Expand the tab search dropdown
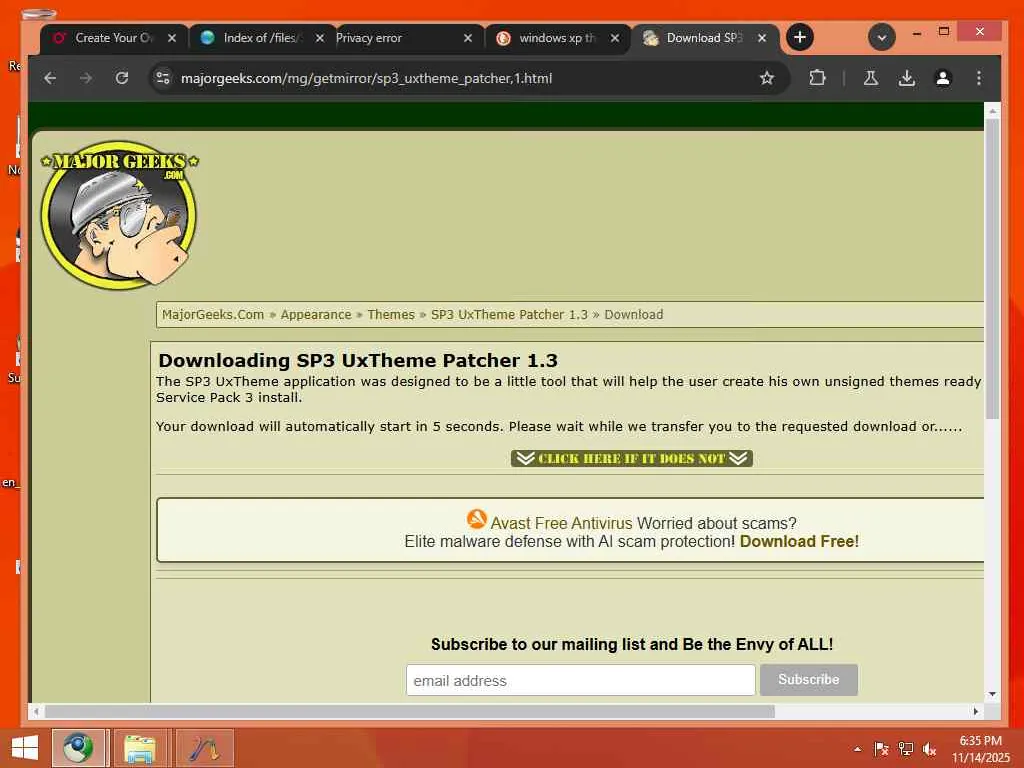Viewport: 1024px width, 768px height. click(882, 37)
